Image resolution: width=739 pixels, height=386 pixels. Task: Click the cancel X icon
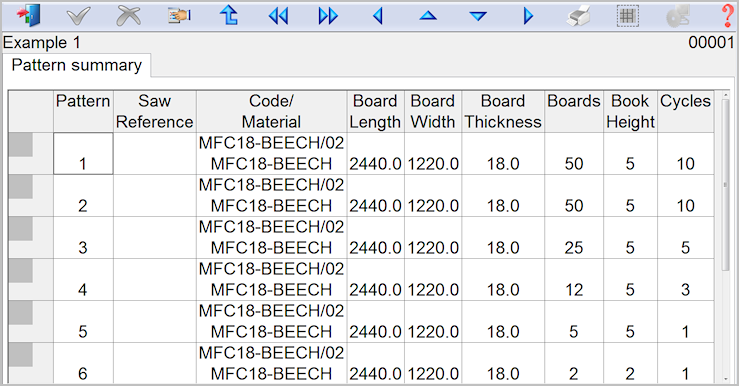(x=129, y=16)
